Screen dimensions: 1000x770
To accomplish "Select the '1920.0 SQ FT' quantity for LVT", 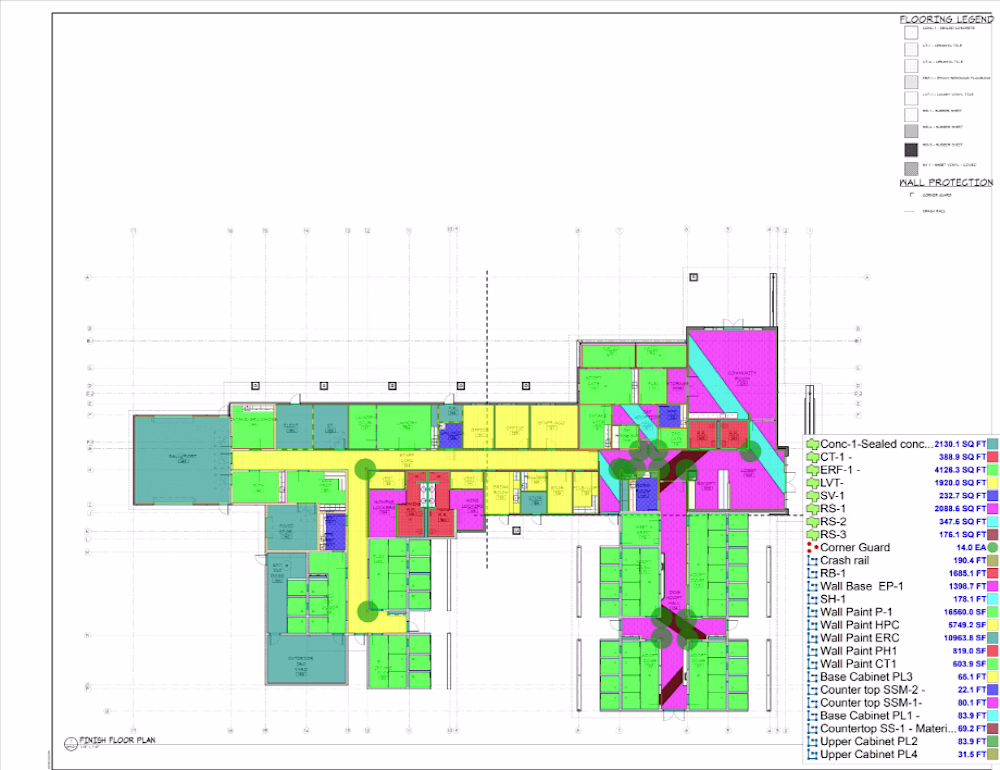I will (960, 483).
